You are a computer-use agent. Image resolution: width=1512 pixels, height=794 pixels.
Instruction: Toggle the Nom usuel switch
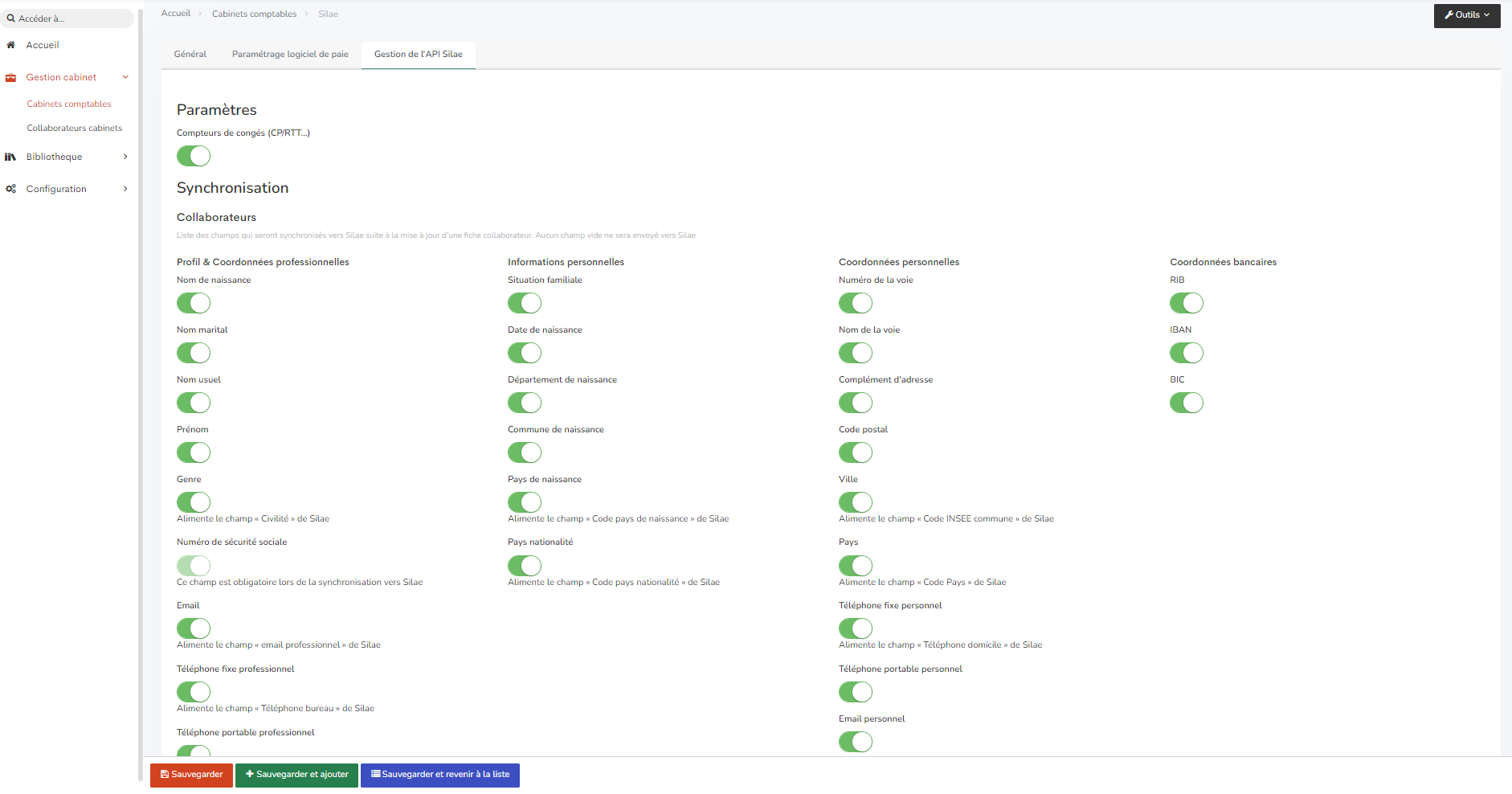coord(194,403)
